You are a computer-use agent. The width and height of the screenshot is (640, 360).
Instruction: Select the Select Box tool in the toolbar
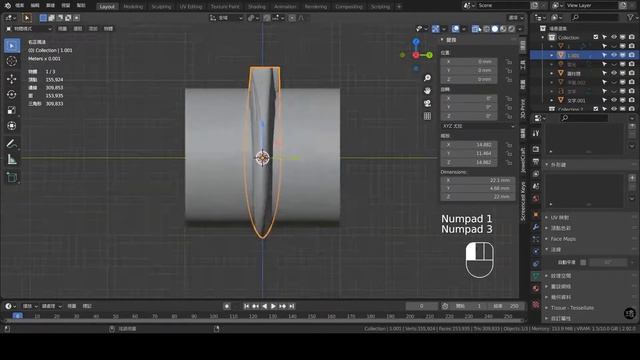tap(12, 46)
